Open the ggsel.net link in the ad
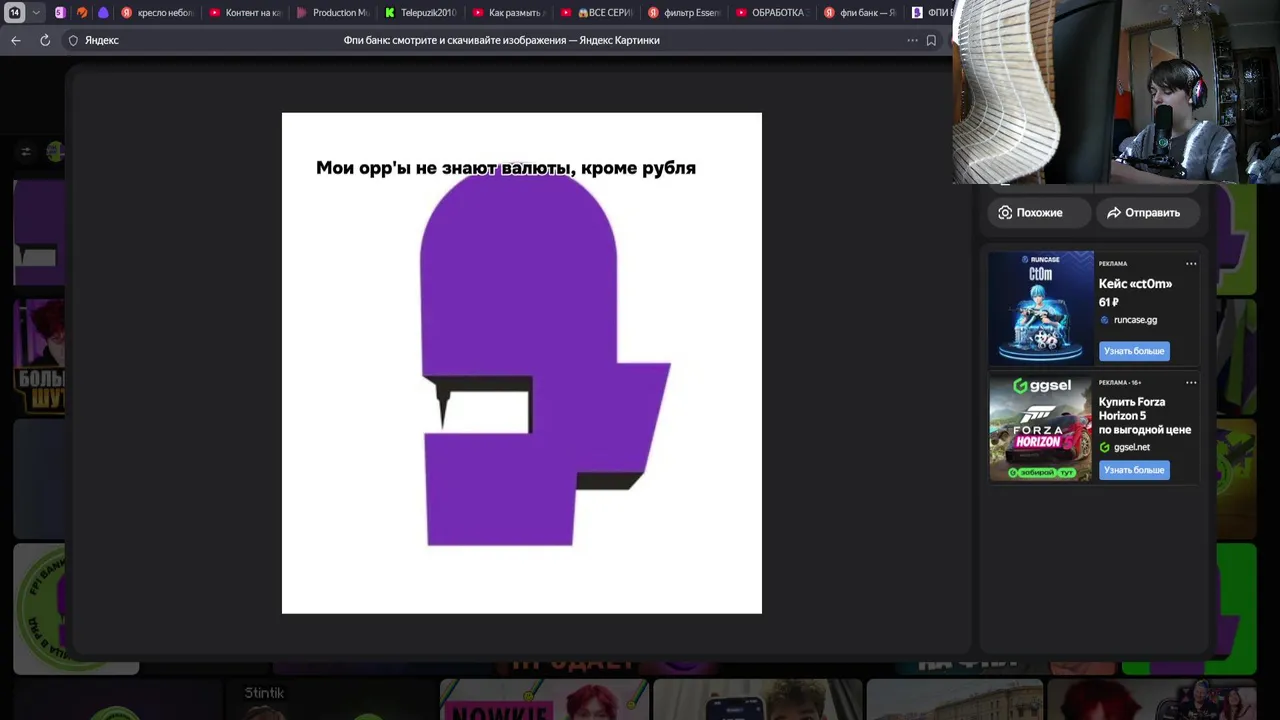1280x720 pixels. (x=1132, y=447)
